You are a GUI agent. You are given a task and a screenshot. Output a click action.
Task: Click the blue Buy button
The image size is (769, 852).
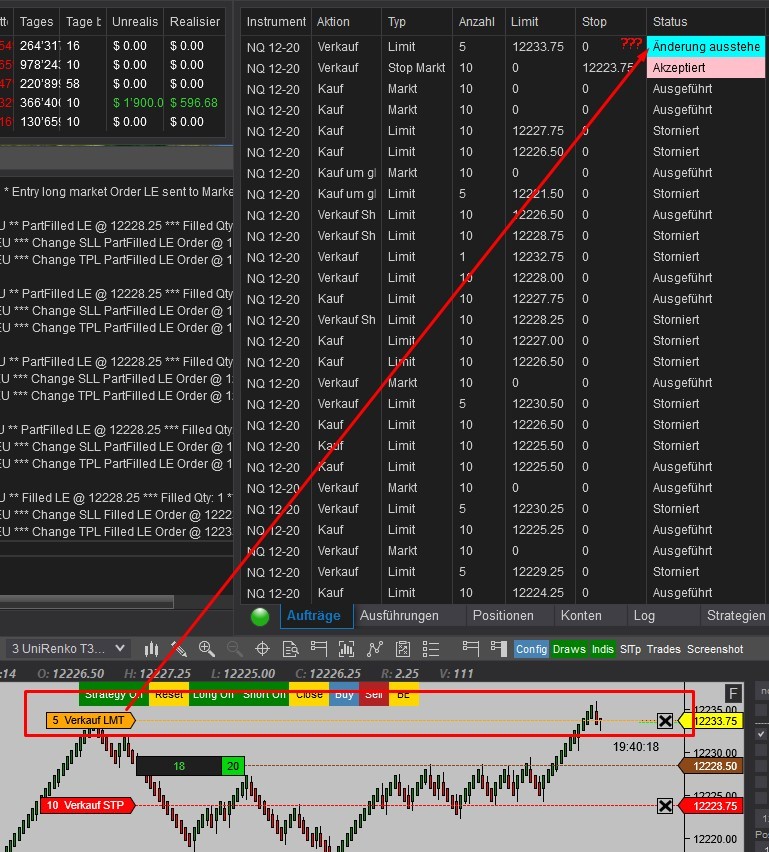click(344, 694)
